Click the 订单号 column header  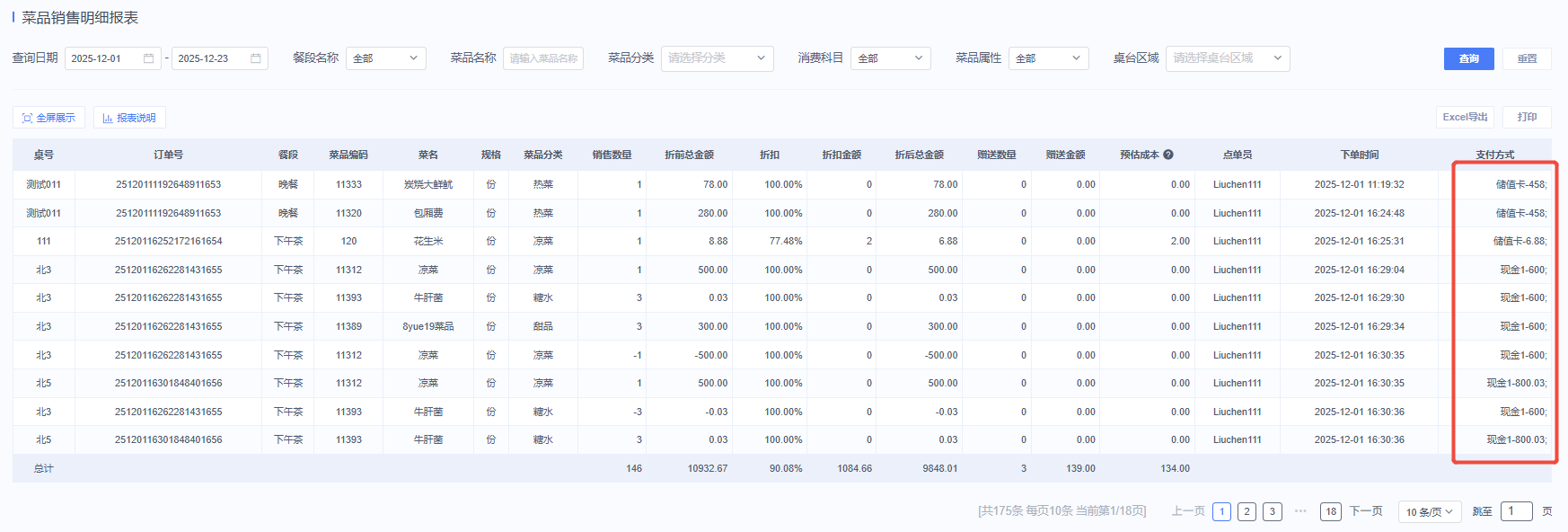[x=168, y=155]
